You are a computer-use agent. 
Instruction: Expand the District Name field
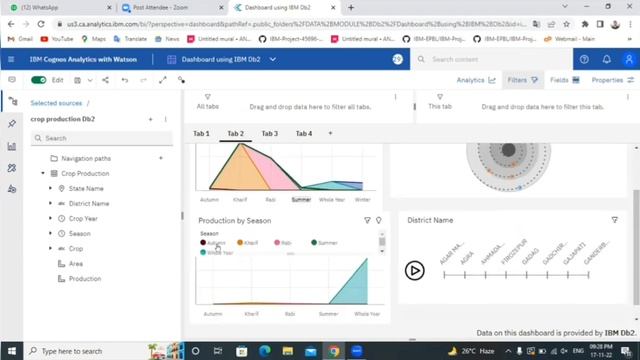[50, 203]
